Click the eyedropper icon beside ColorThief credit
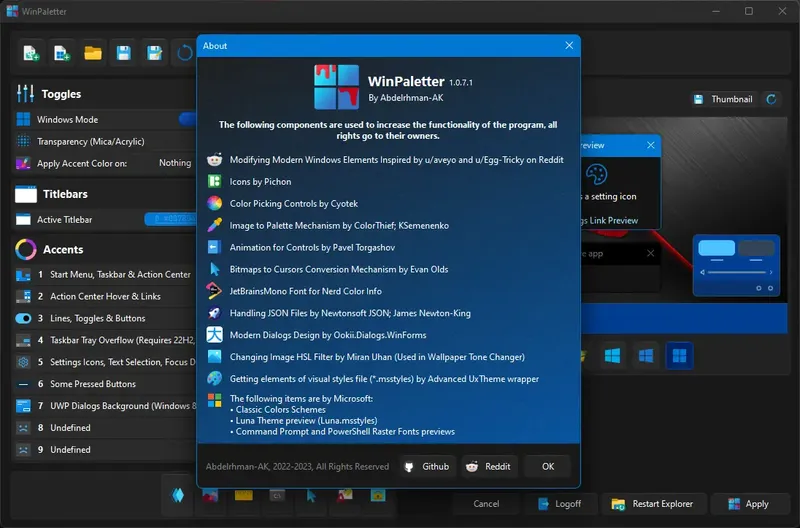 214,225
